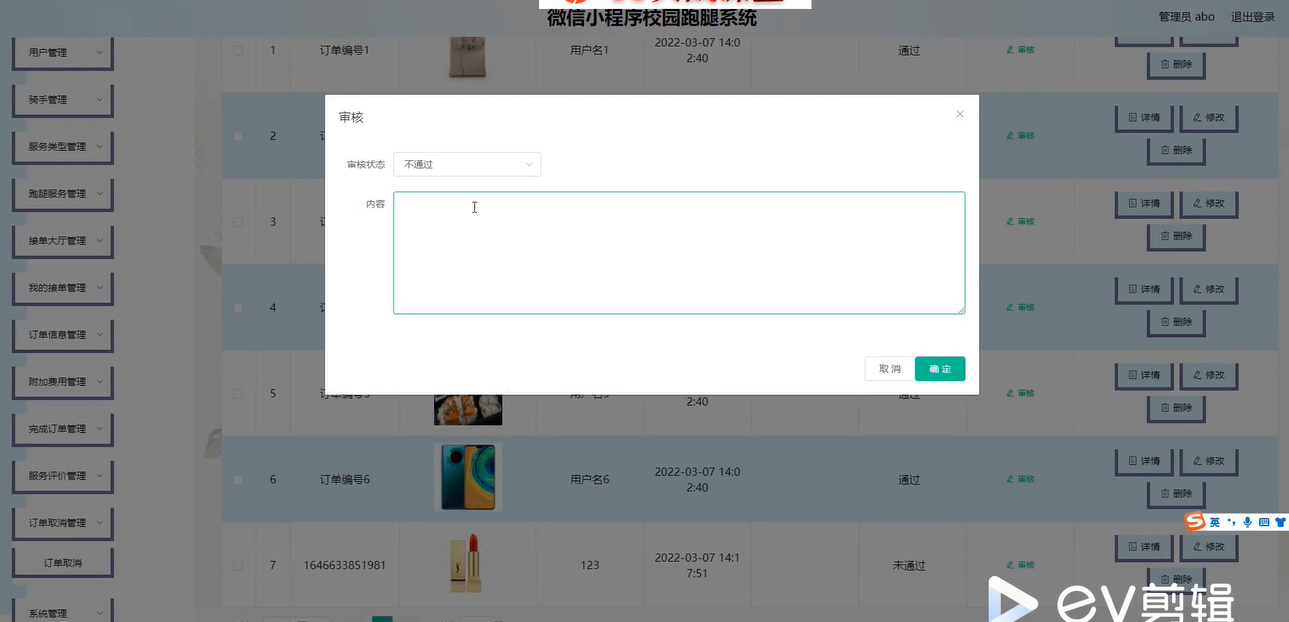Open the lipstick thumbnail in row 7
Image resolution: width=1289 pixels, height=622 pixels.
click(468, 563)
